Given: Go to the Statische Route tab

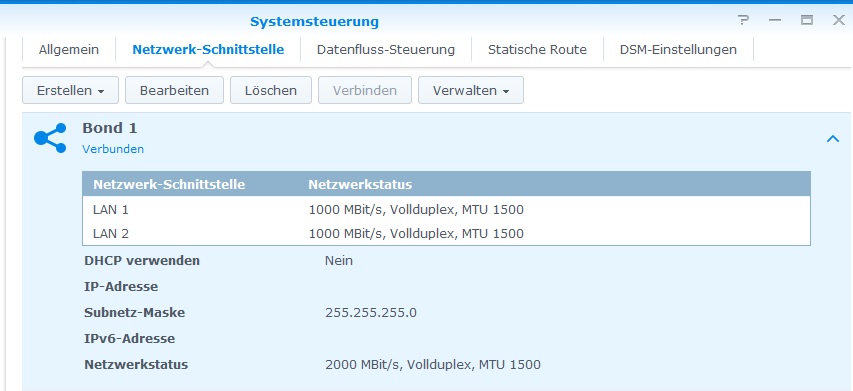Looking at the screenshot, I should 537,49.
